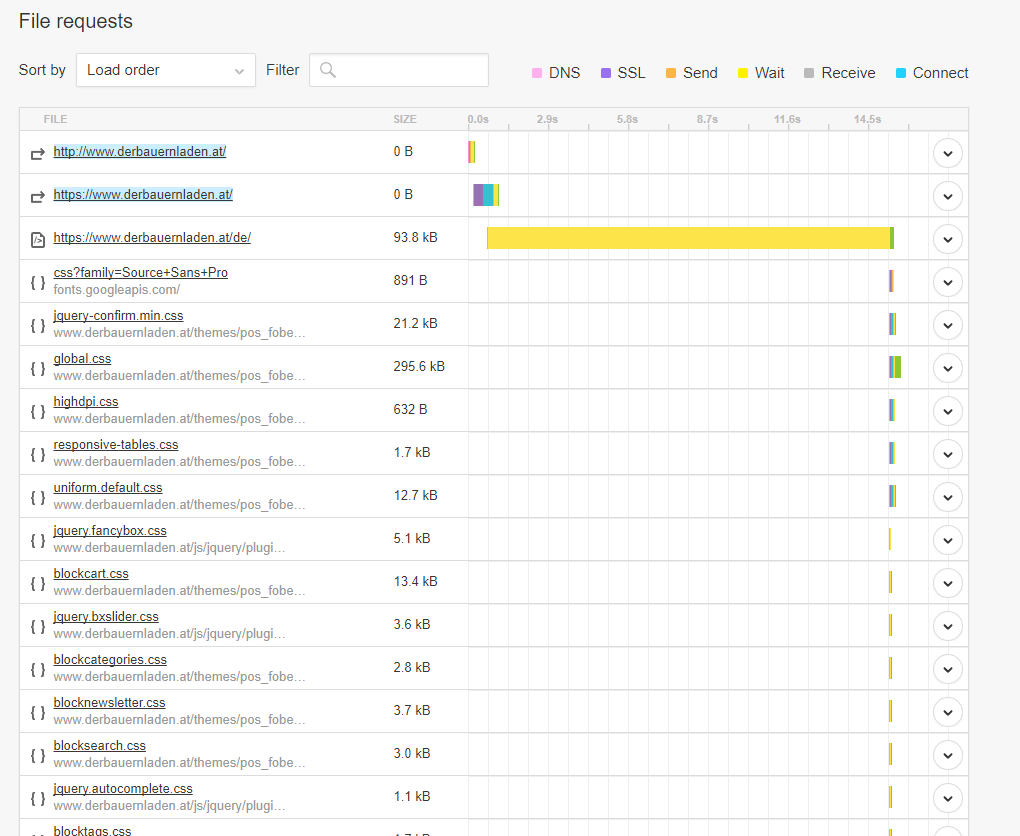Click CSS braces icon for jquery-confirm.min.css
The height and width of the screenshot is (836, 1020).
click(x=38, y=325)
